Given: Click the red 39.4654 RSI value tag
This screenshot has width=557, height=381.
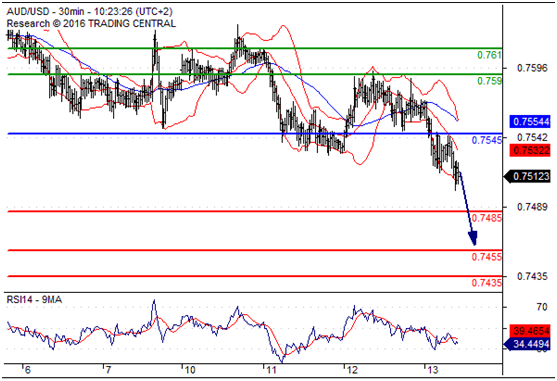Looking at the screenshot, I should (530, 331).
